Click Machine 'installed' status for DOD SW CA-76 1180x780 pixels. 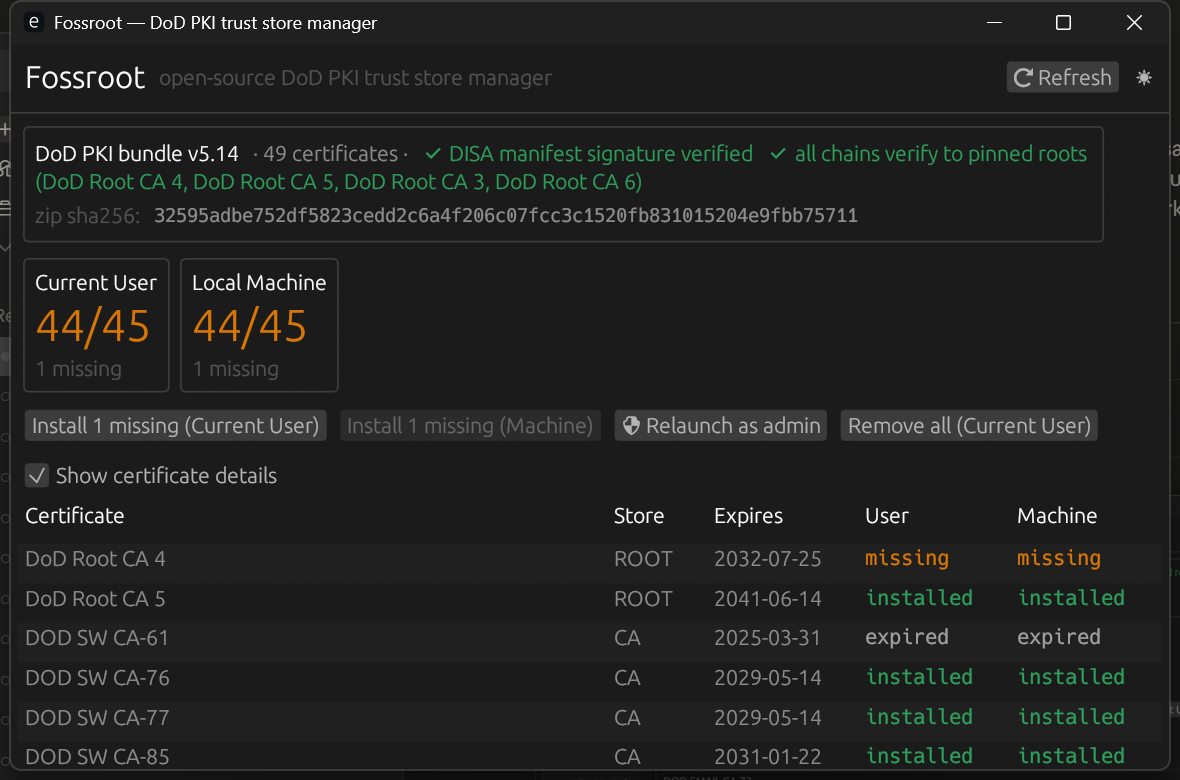(x=1071, y=677)
